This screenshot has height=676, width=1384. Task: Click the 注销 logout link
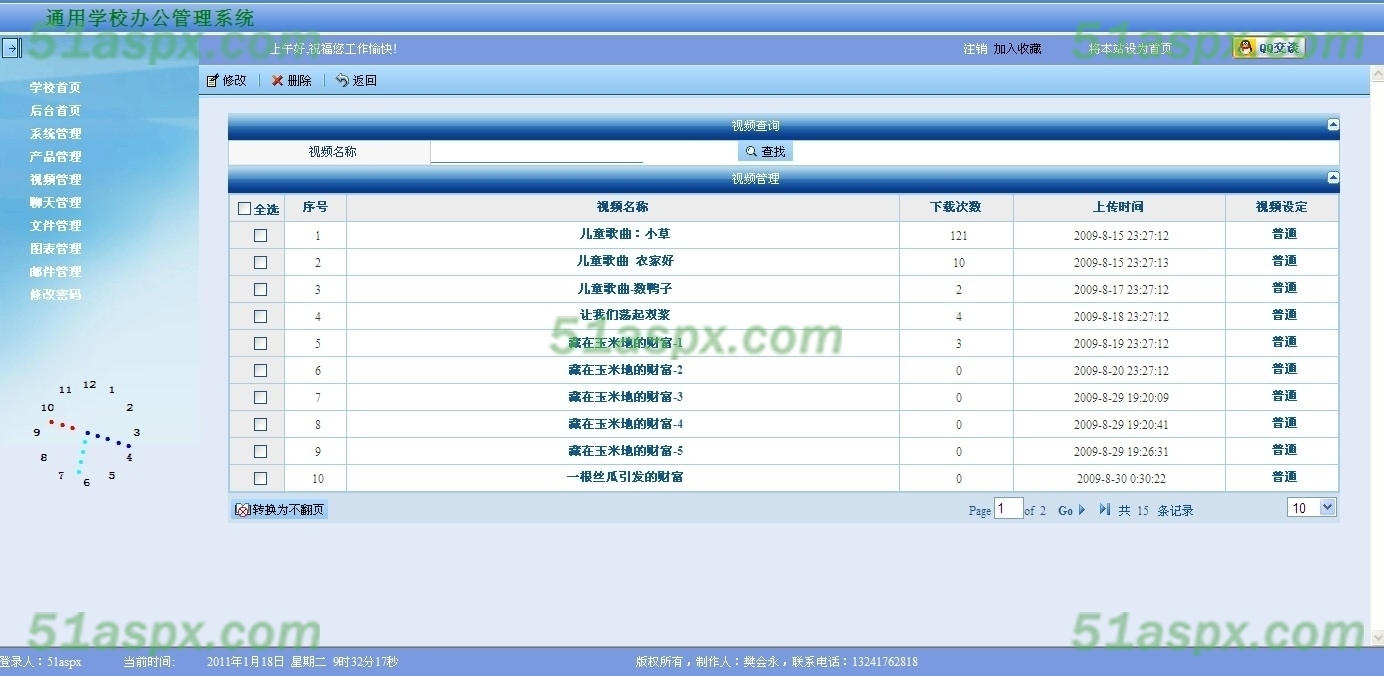pyautogui.click(x=975, y=48)
